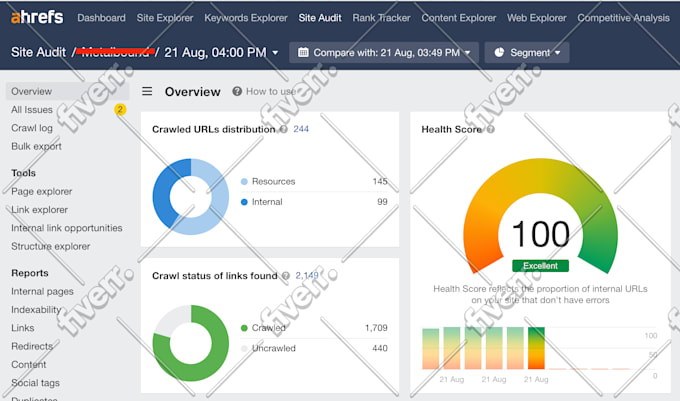This screenshot has width=680, height=401.
Task: Click the Uncrawled value 440
Action: (x=380, y=348)
